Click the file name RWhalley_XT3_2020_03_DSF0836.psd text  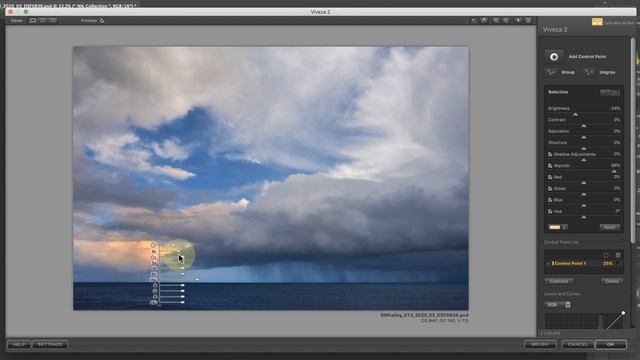pos(424,316)
